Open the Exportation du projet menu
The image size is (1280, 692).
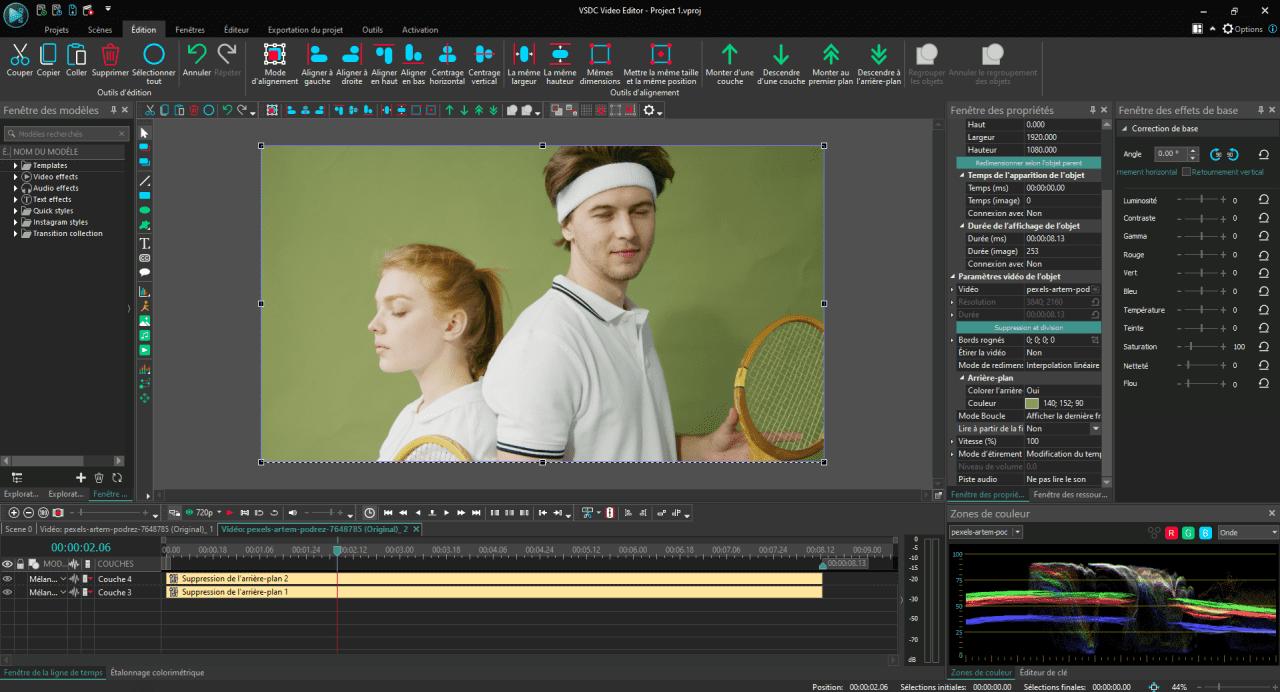point(306,29)
